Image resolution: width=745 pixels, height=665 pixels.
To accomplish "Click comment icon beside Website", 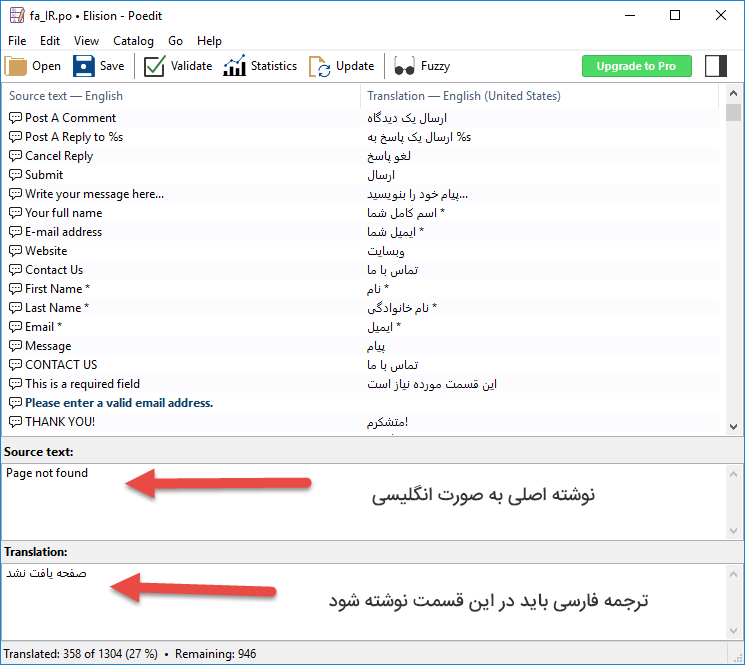I will (15, 250).
